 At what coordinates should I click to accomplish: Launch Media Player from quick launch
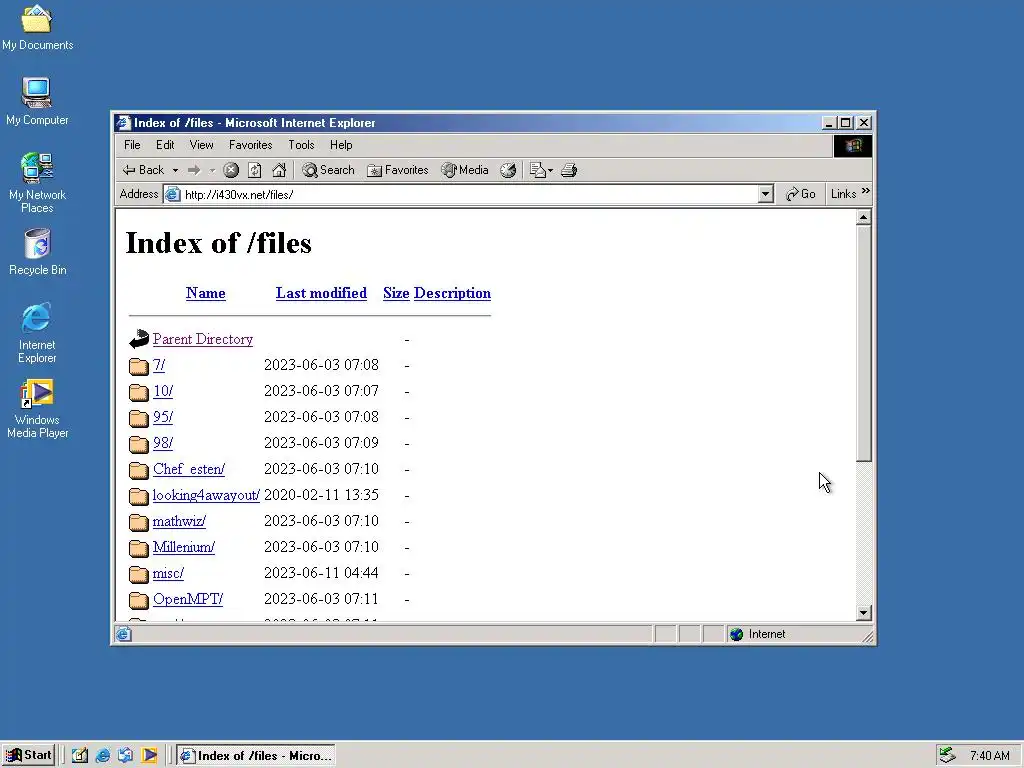[x=150, y=756]
